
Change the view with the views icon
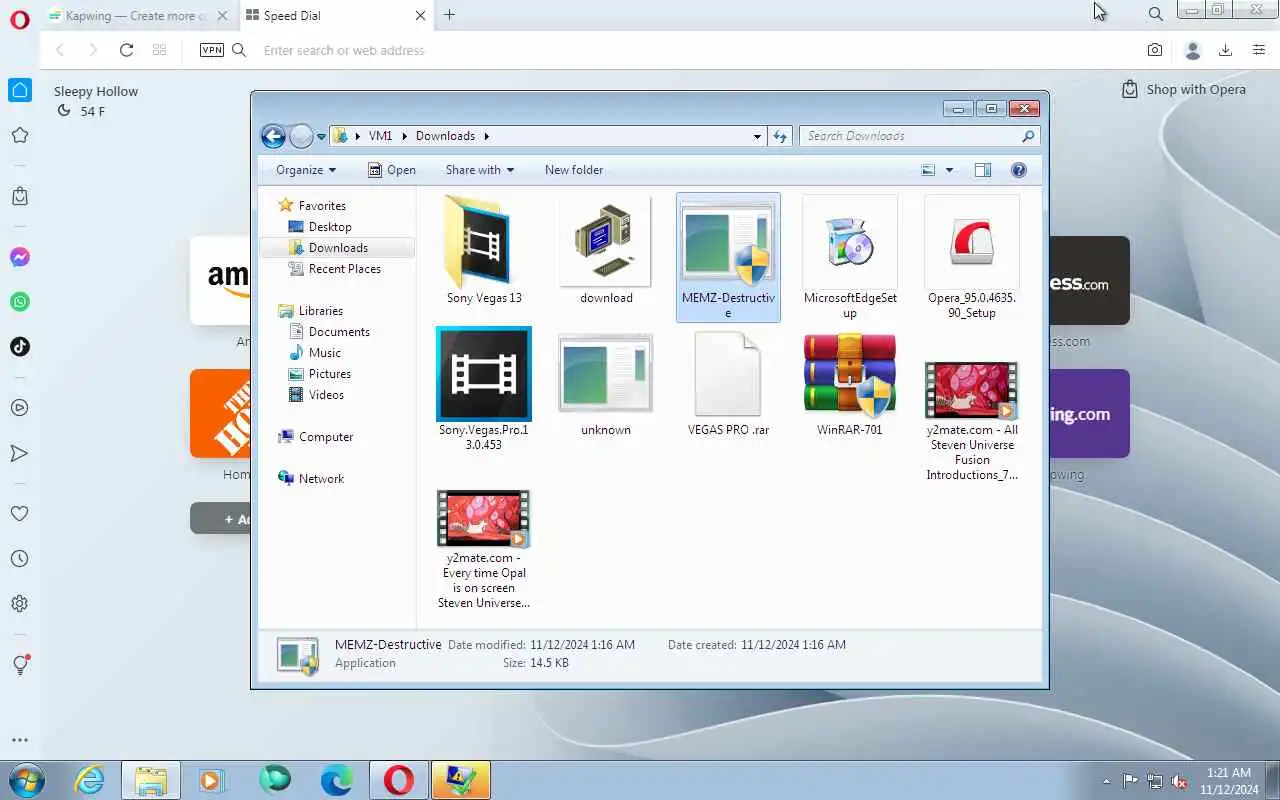(928, 170)
